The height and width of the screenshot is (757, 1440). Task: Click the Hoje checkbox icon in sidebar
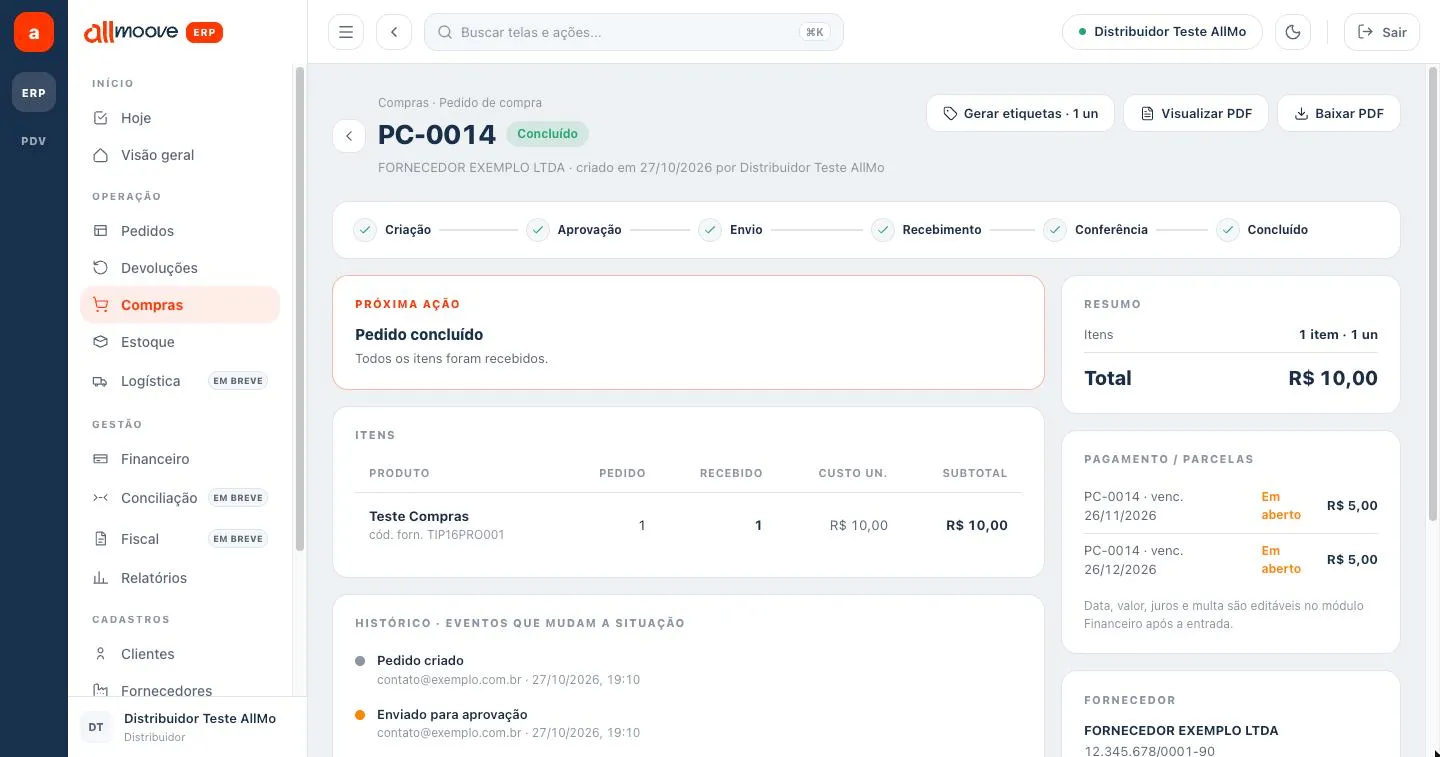coord(100,118)
